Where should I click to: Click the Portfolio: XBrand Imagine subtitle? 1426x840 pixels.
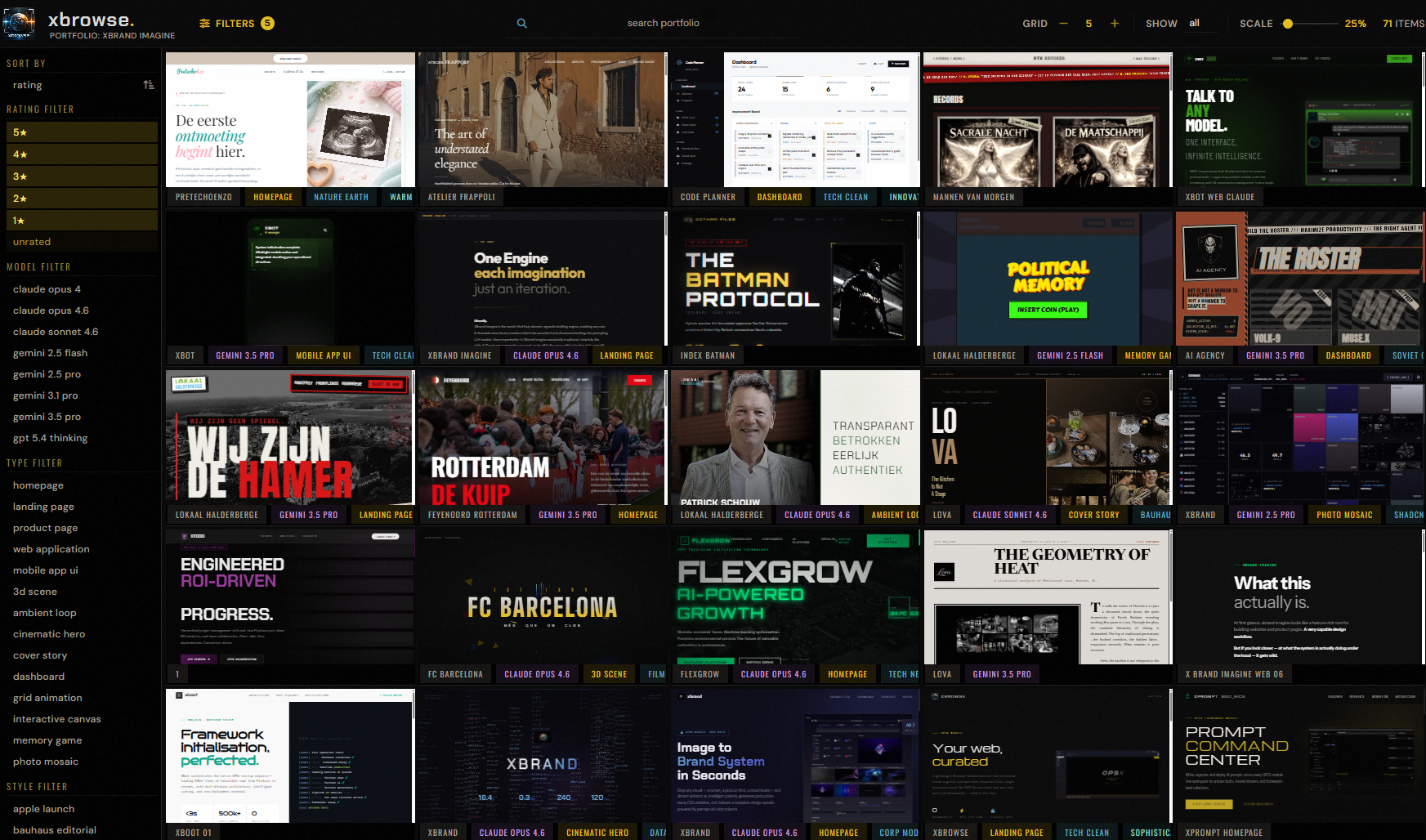click(x=112, y=36)
